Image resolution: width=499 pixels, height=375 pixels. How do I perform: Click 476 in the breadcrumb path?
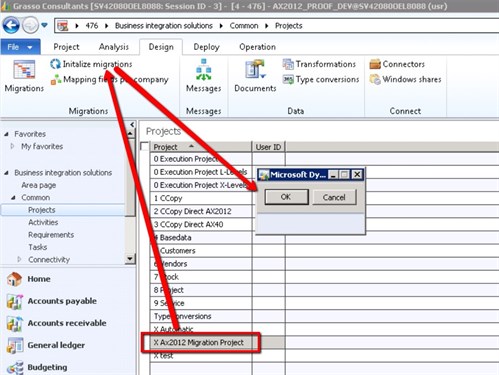point(92,26)
